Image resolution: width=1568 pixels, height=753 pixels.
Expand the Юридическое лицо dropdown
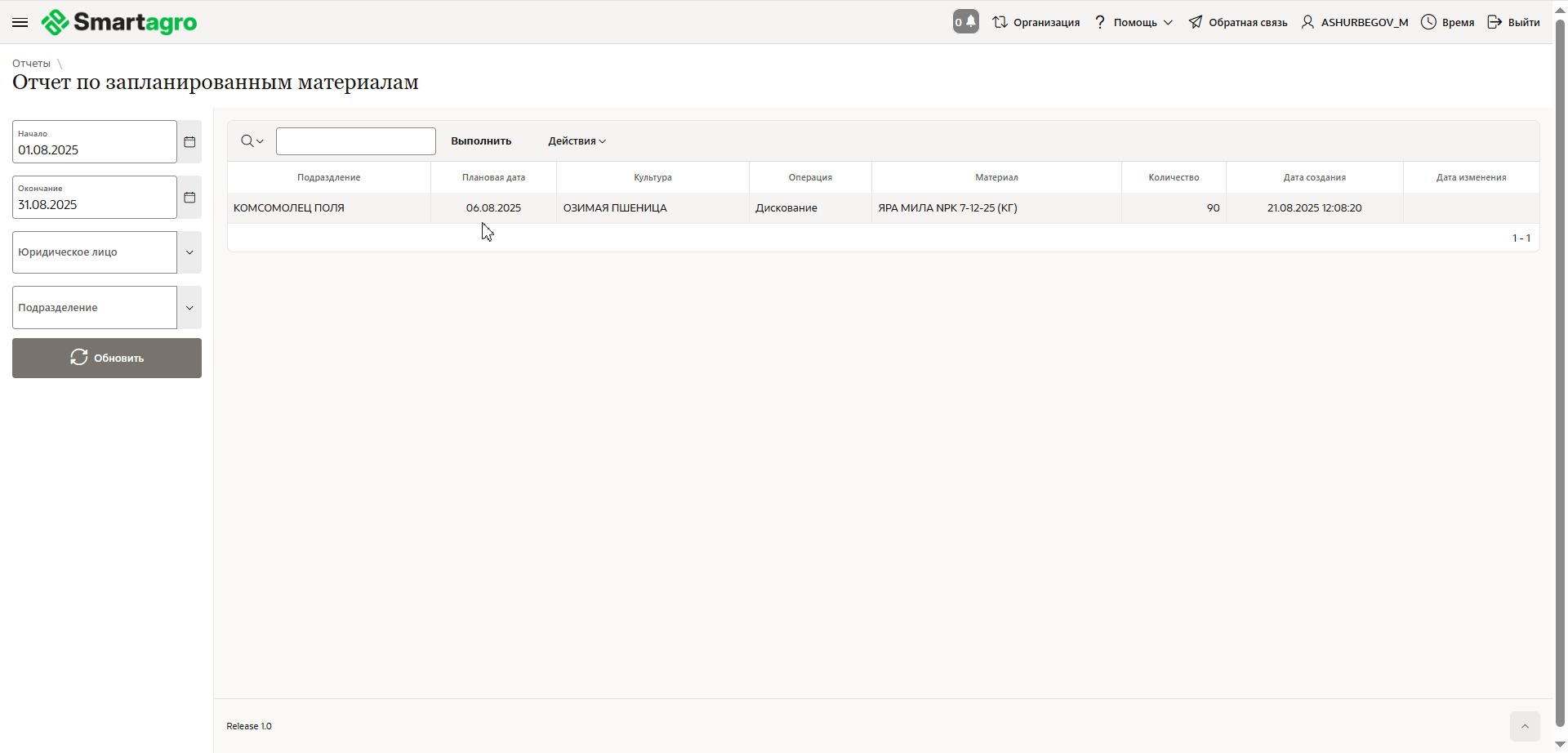click(x=189, y=252)
